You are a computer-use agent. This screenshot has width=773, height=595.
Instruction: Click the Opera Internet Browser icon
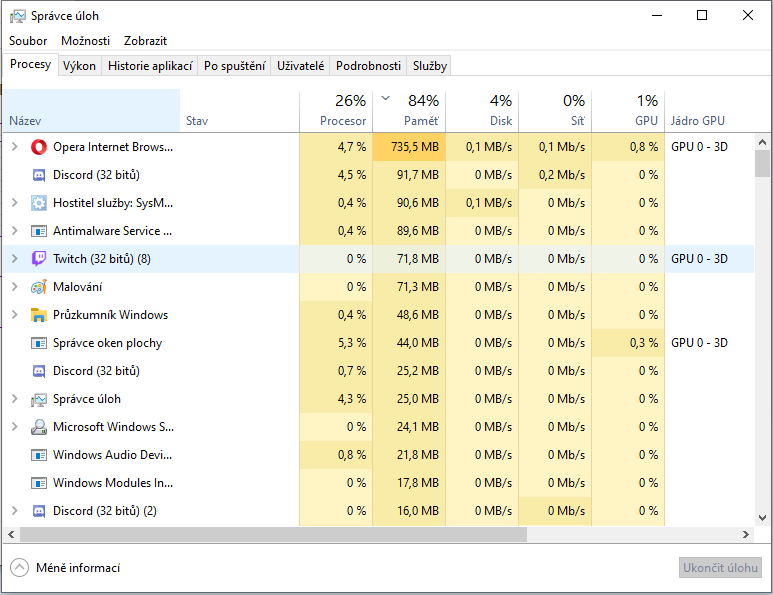point(39,147)
